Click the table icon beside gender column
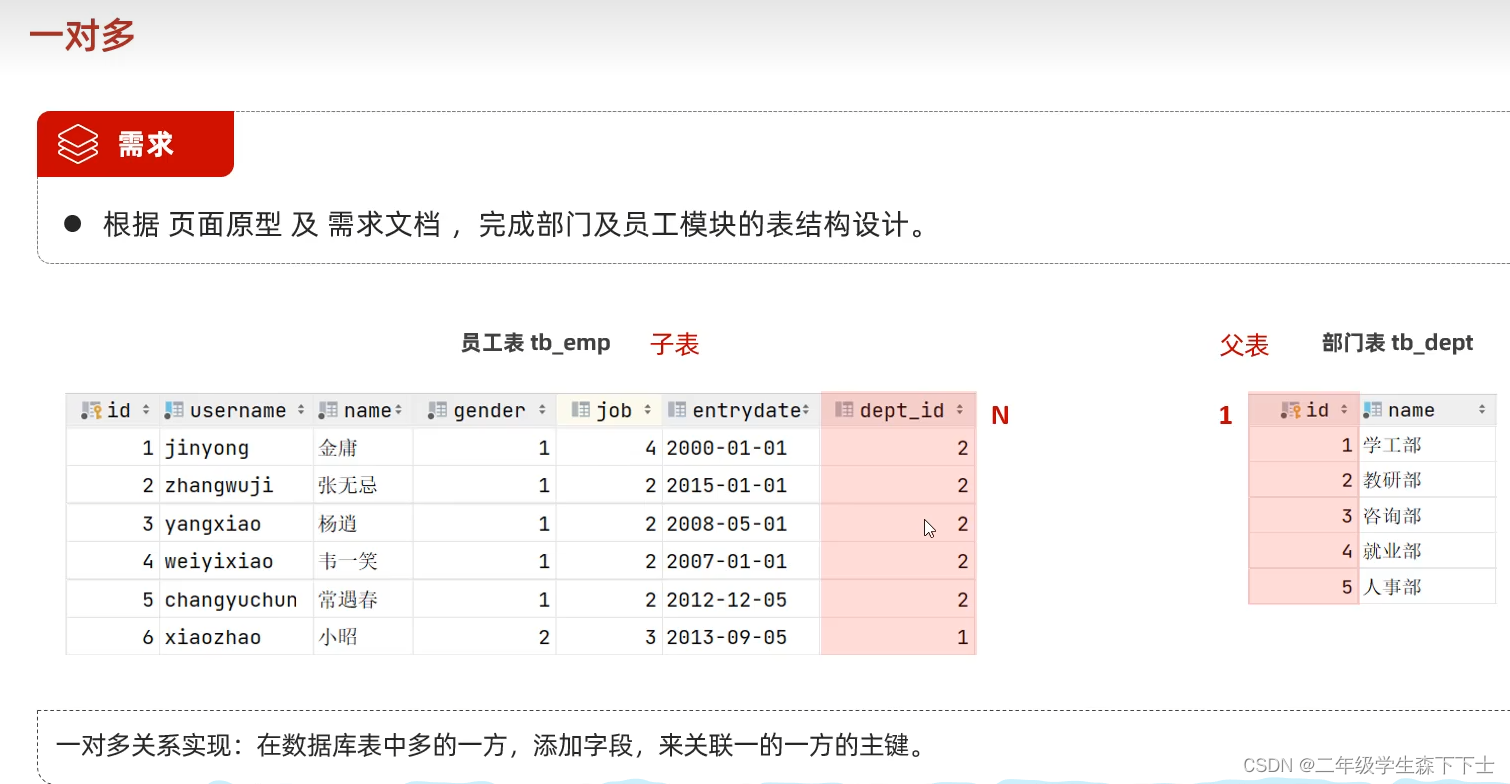The width and height of the screenshot is (1510, 784). tap(437, 409)
